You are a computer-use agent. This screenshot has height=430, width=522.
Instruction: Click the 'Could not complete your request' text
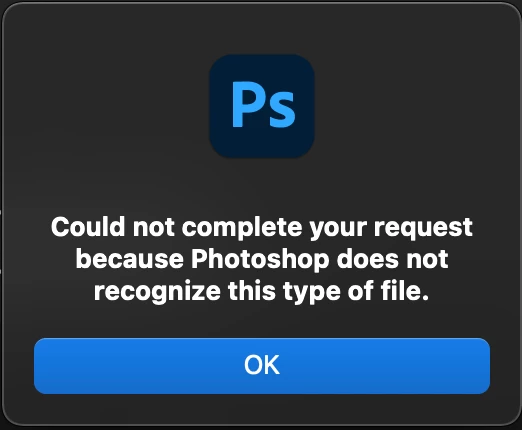262,227
